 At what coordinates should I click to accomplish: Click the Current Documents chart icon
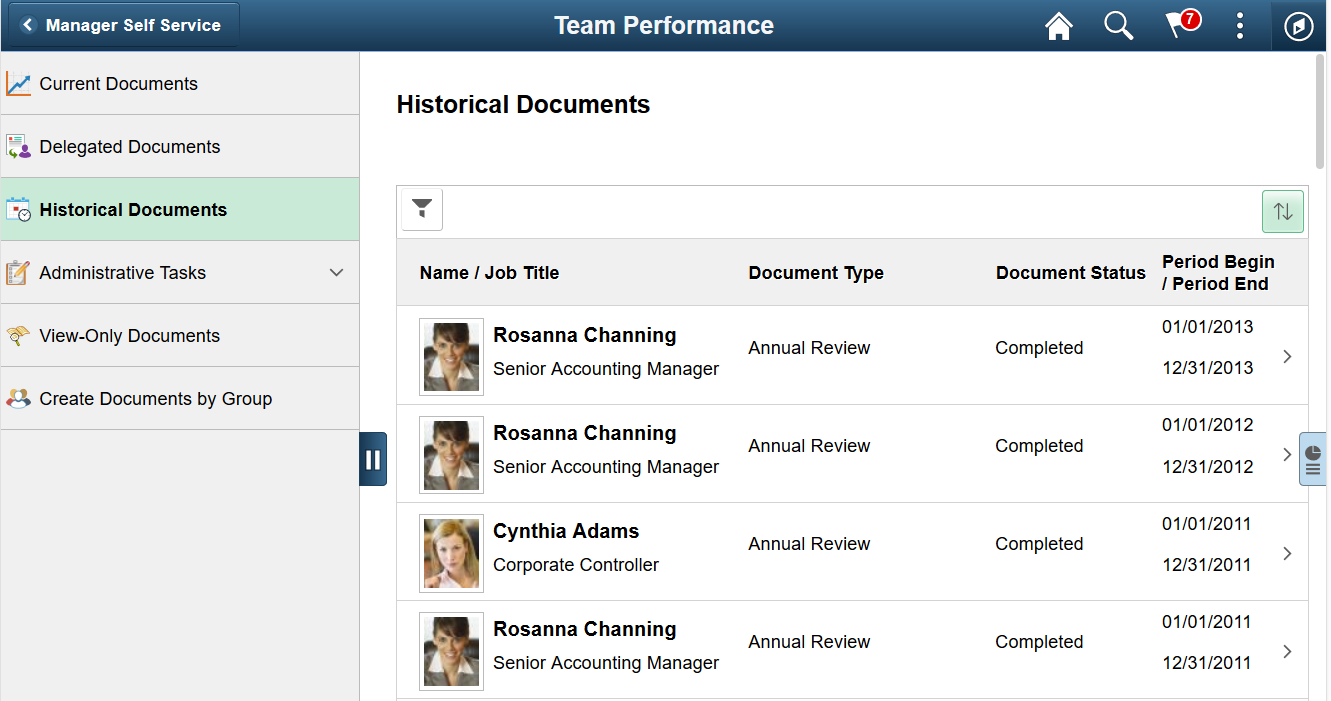[x=18, y=84]
